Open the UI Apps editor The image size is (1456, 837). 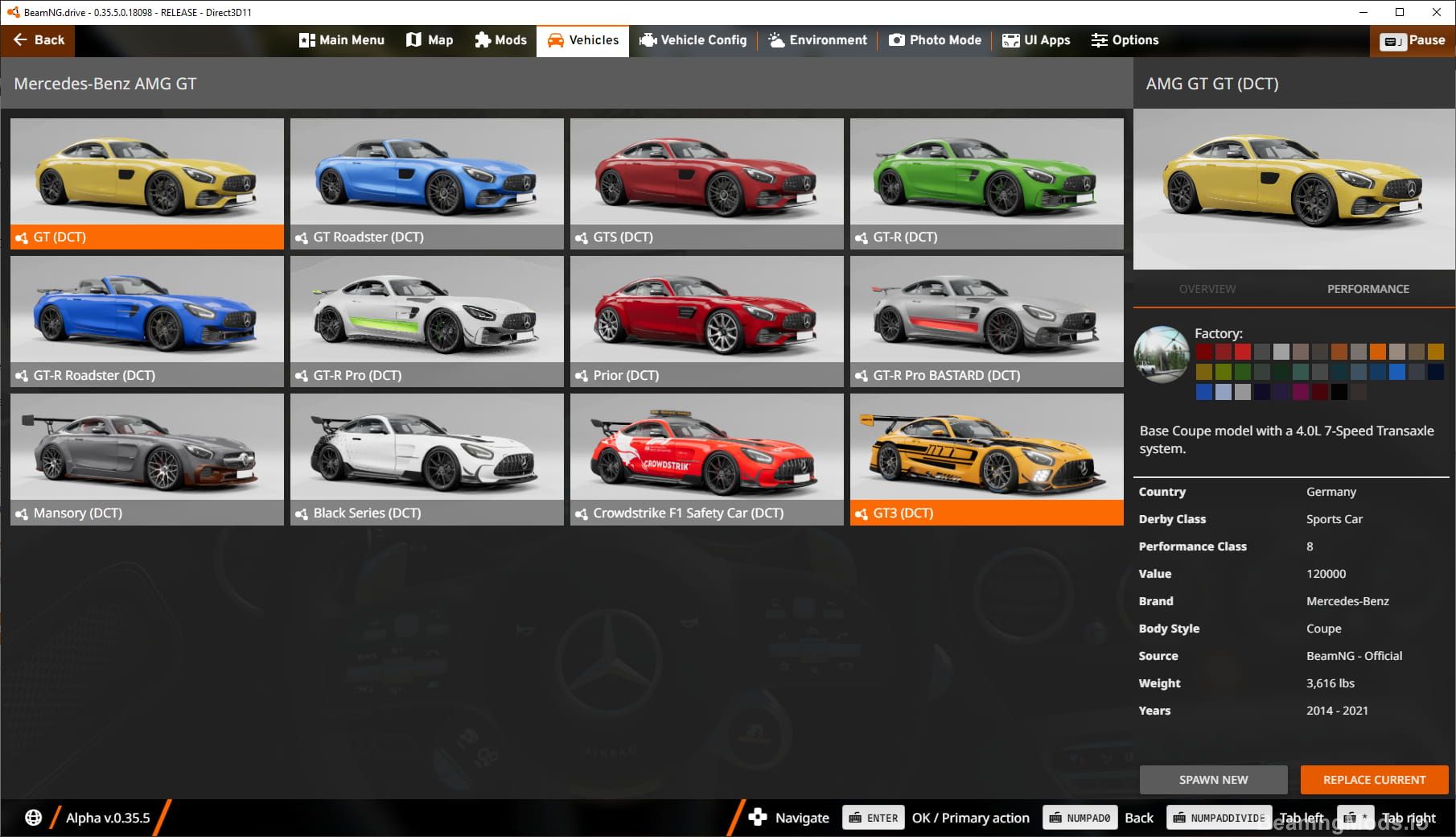(1037, 40)
